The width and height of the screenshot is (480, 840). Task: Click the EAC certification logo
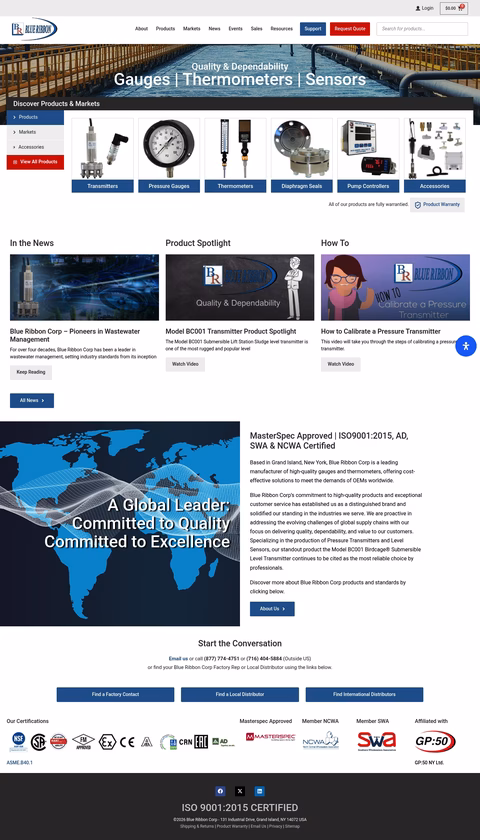click(x=201, y=741)
